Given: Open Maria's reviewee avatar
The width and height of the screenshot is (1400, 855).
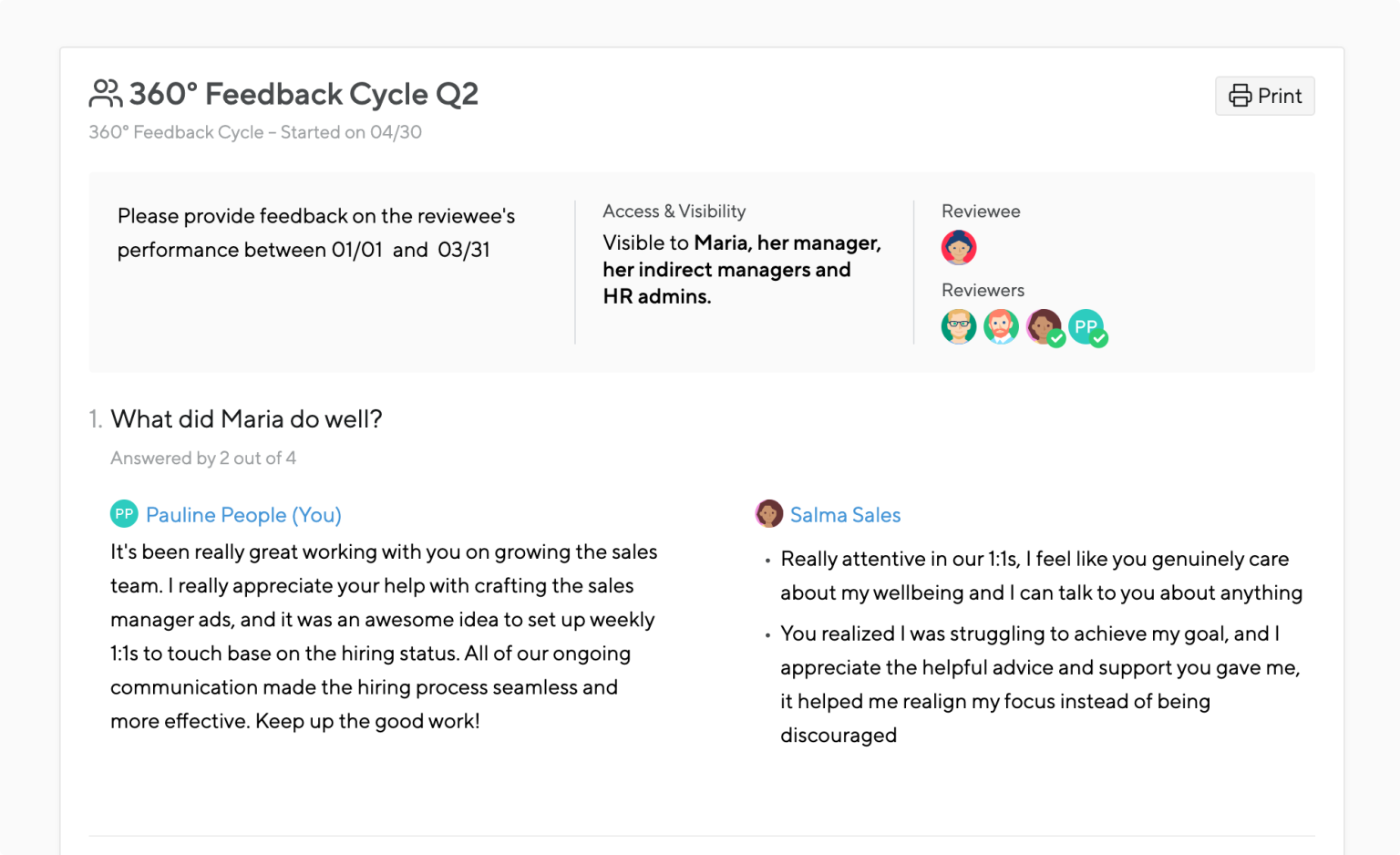Looking at the screenshot, I should click(x=959, y=247).
